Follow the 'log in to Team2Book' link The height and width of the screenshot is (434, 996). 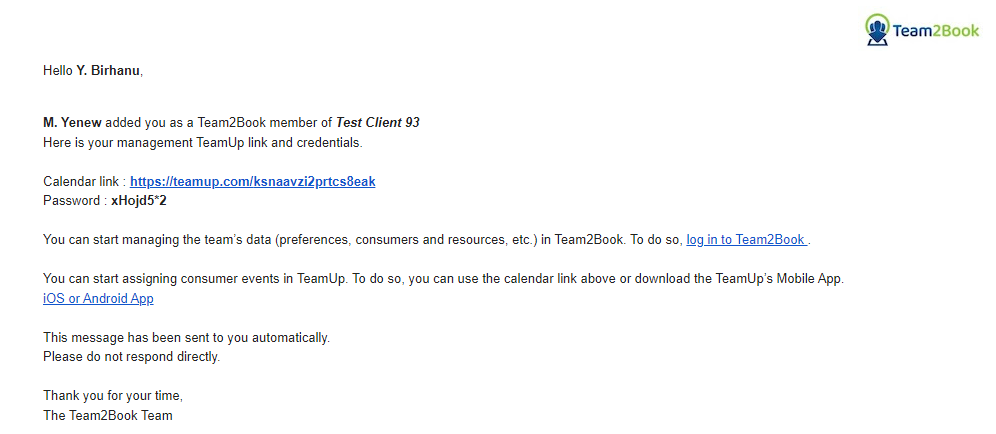pyautogui.click(x=747, y=240)
